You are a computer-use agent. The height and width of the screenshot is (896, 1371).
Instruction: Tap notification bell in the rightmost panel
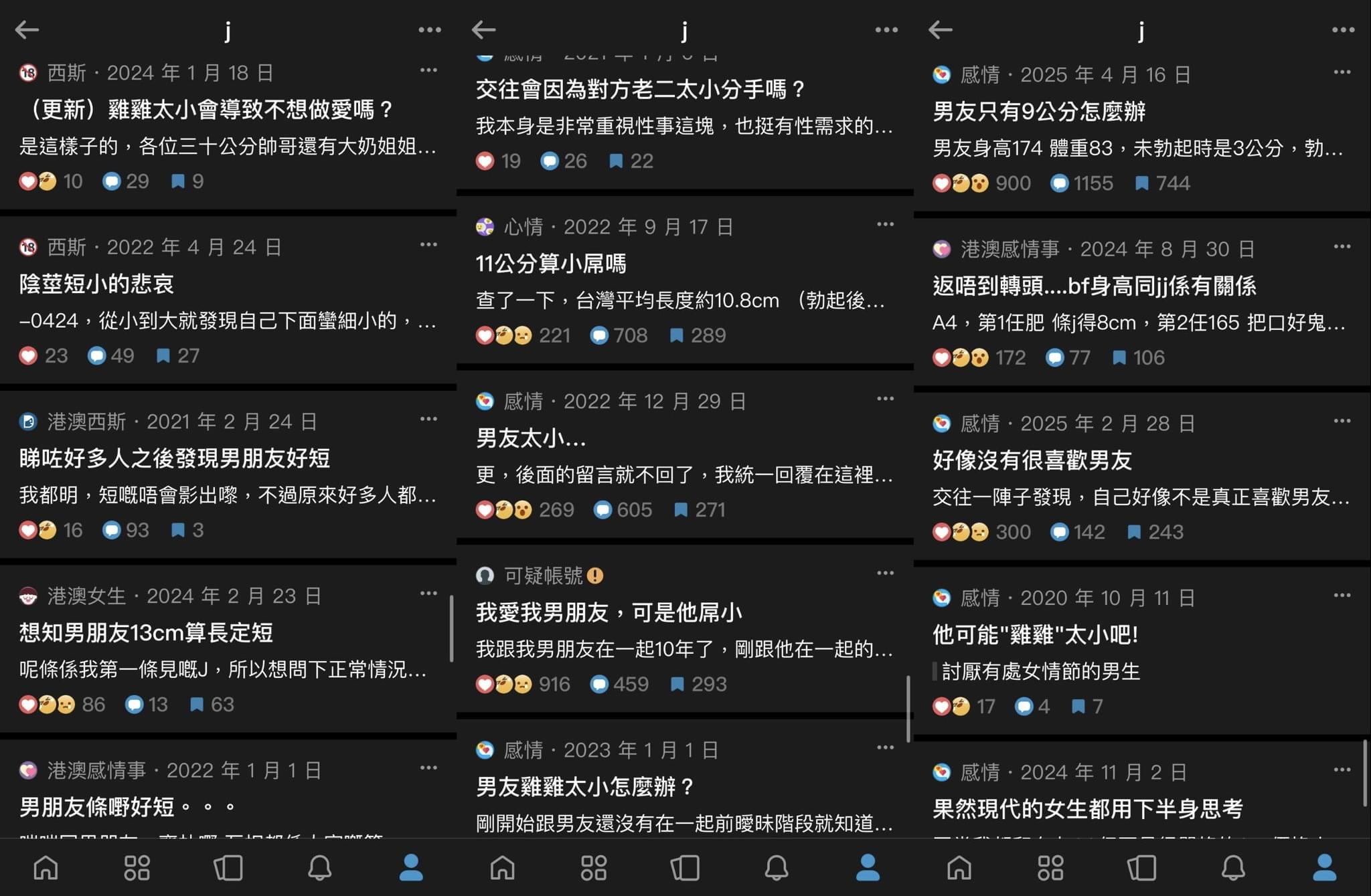click(x=1233, y=868)
